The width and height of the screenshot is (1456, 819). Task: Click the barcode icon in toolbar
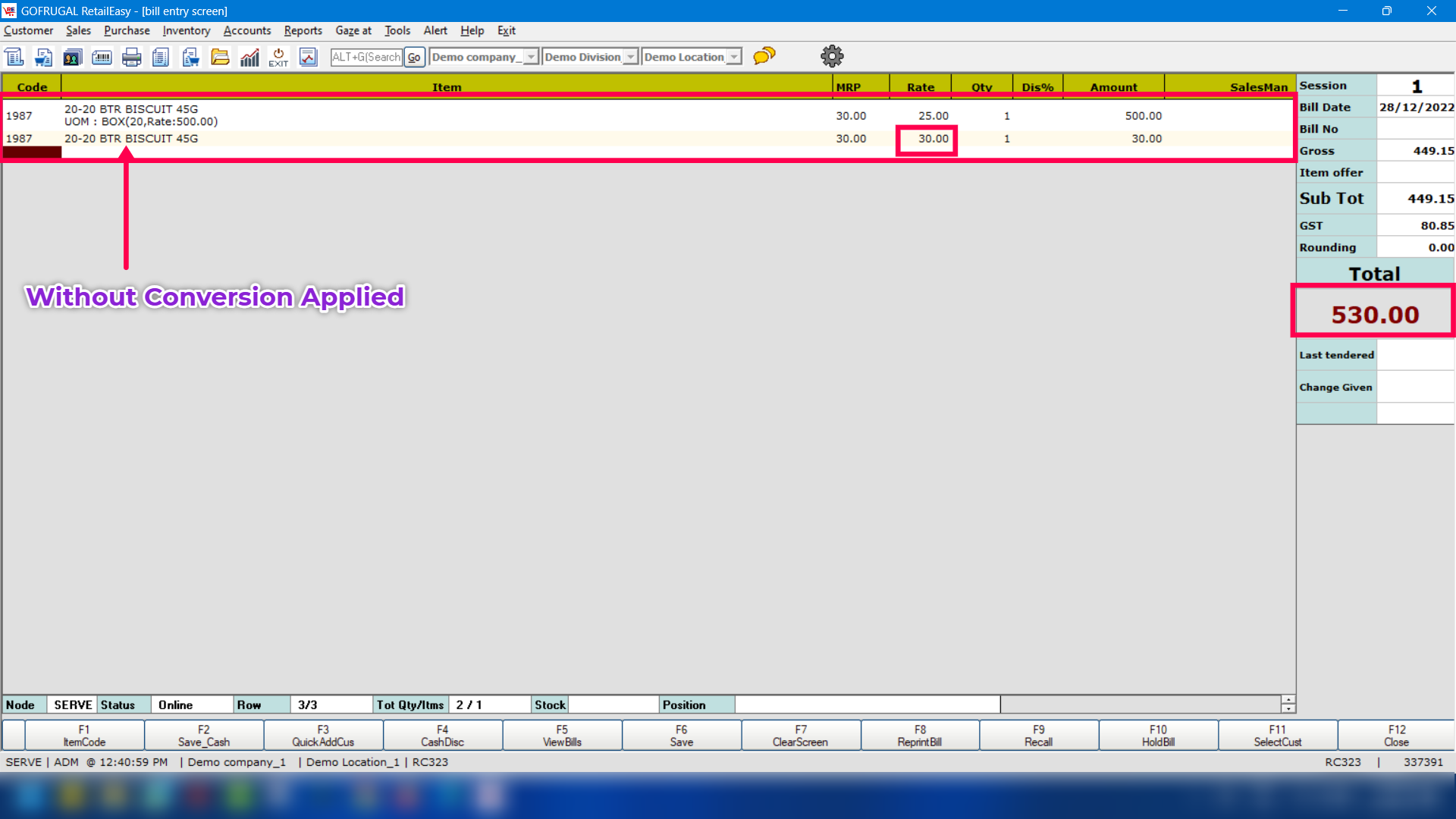click(102, 57)
